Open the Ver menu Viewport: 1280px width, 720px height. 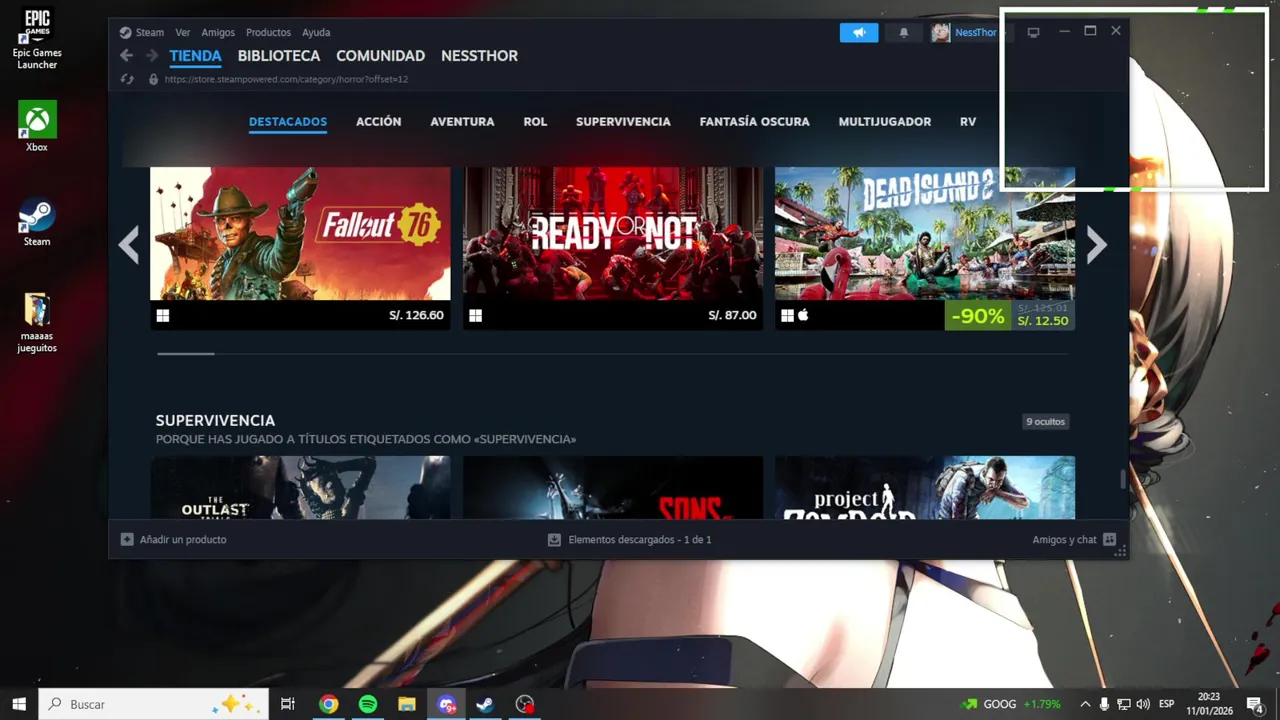182,32
